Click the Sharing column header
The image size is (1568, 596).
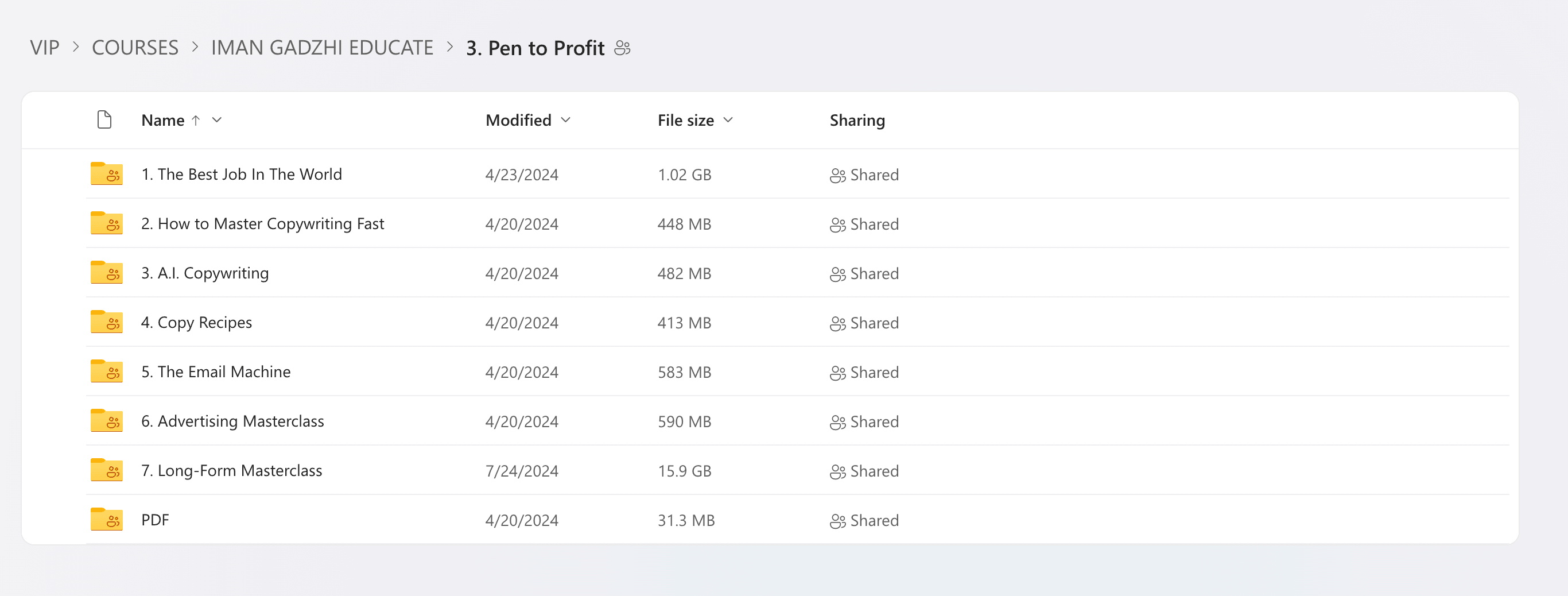click(857, 120)
